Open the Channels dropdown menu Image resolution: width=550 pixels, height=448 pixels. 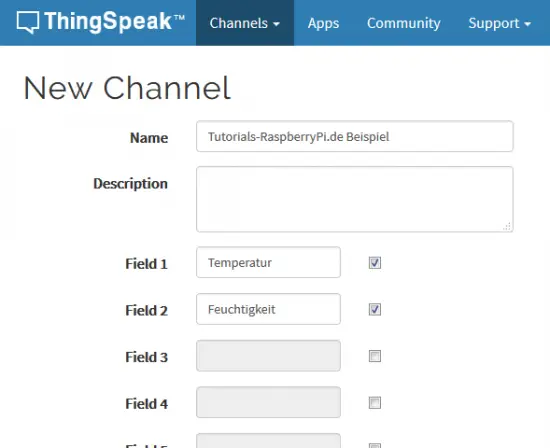(245, 23)
